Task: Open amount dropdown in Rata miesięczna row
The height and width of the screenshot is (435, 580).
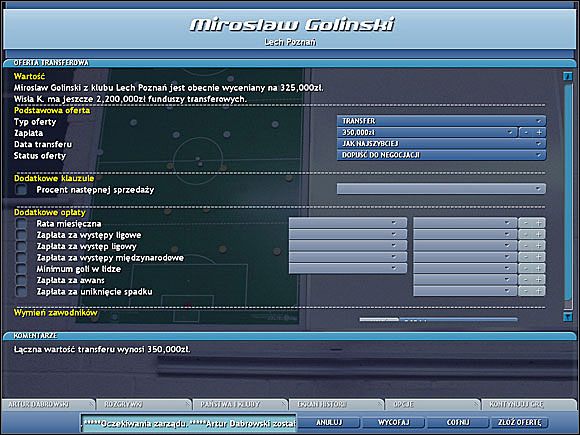Action: point(465,223)
